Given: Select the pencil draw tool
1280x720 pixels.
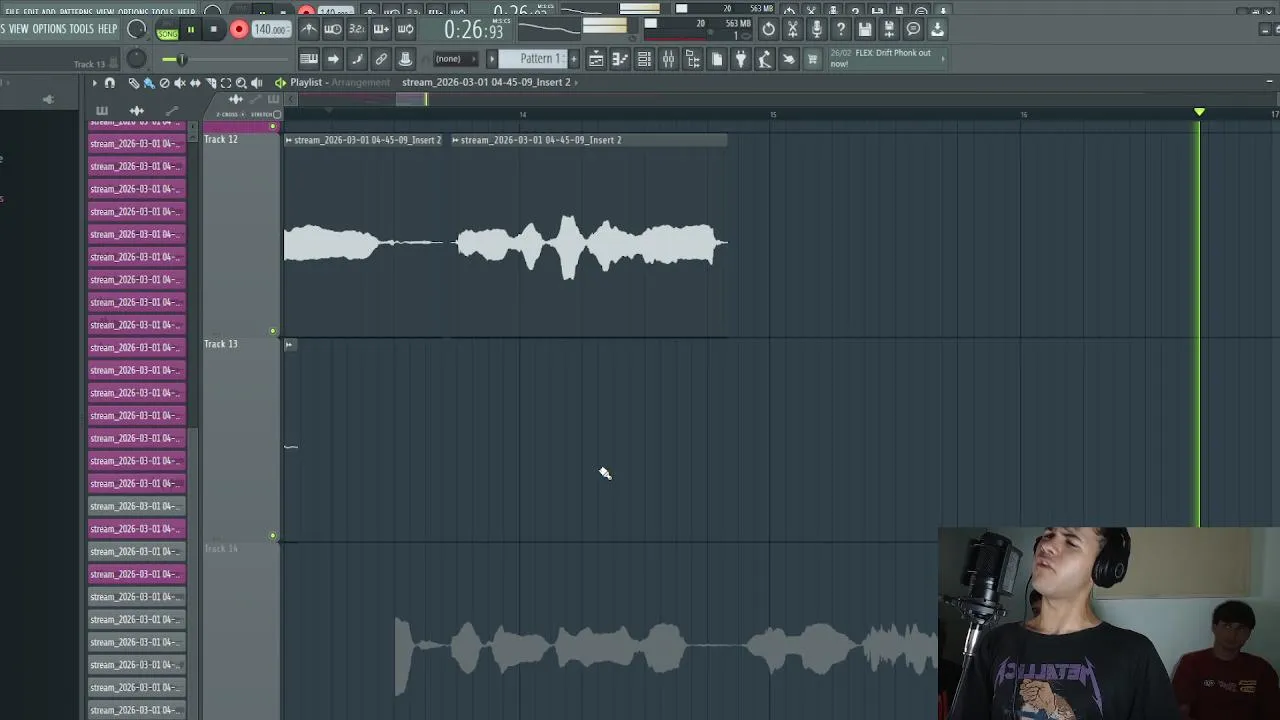Looking at the screenshot, I should point(134,83).
